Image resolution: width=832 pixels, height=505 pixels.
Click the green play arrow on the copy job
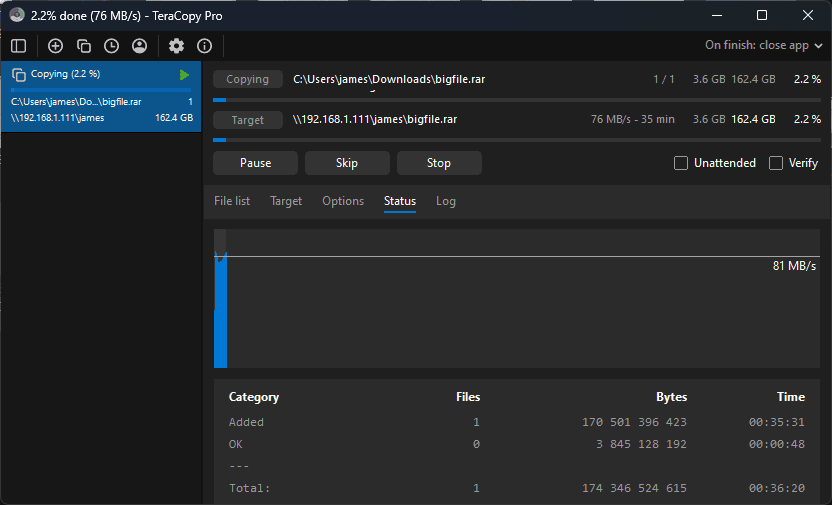coord(184,75)
